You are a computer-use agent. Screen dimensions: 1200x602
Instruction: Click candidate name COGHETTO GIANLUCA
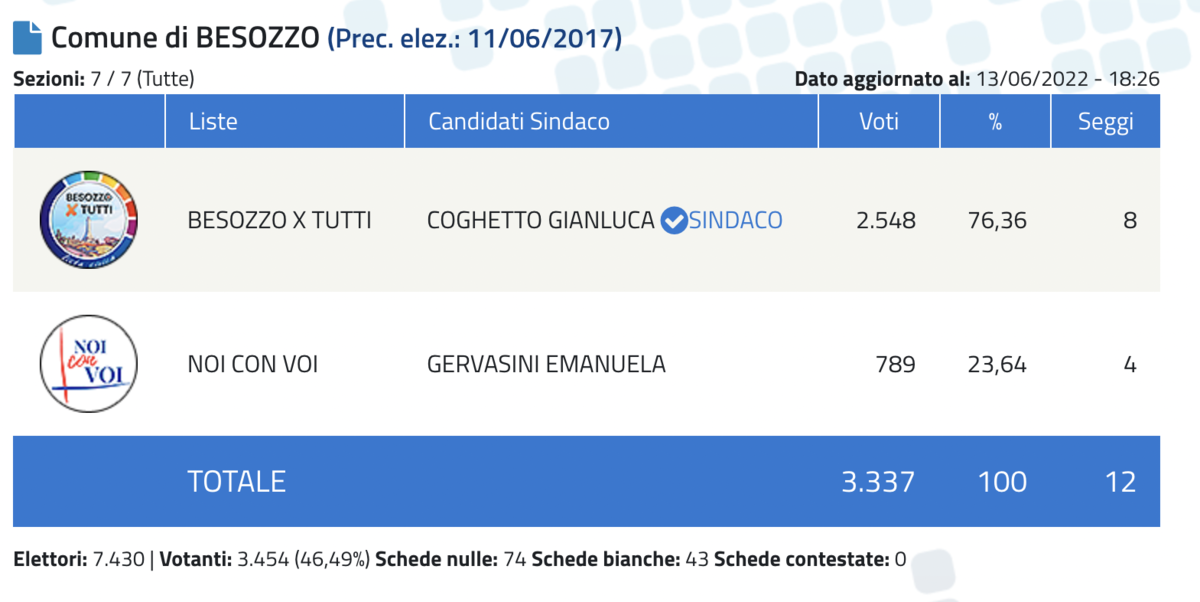point(540,220)
